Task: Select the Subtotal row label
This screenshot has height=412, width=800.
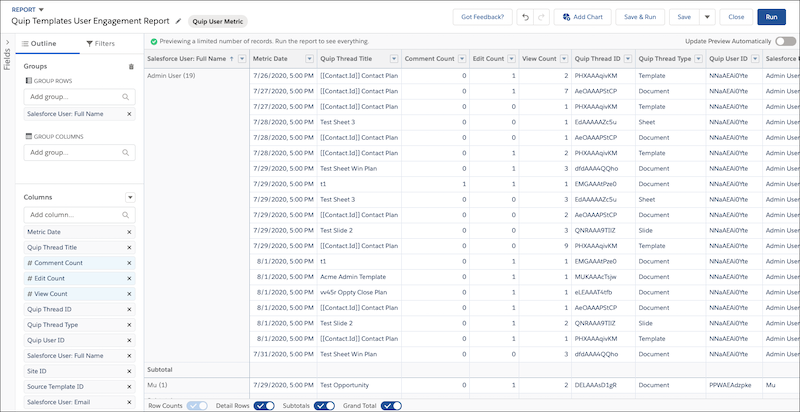Action: (159, 369)
